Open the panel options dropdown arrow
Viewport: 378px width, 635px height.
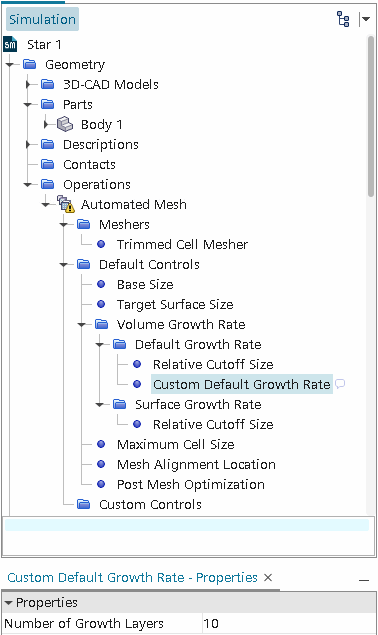tap(365, 19)
